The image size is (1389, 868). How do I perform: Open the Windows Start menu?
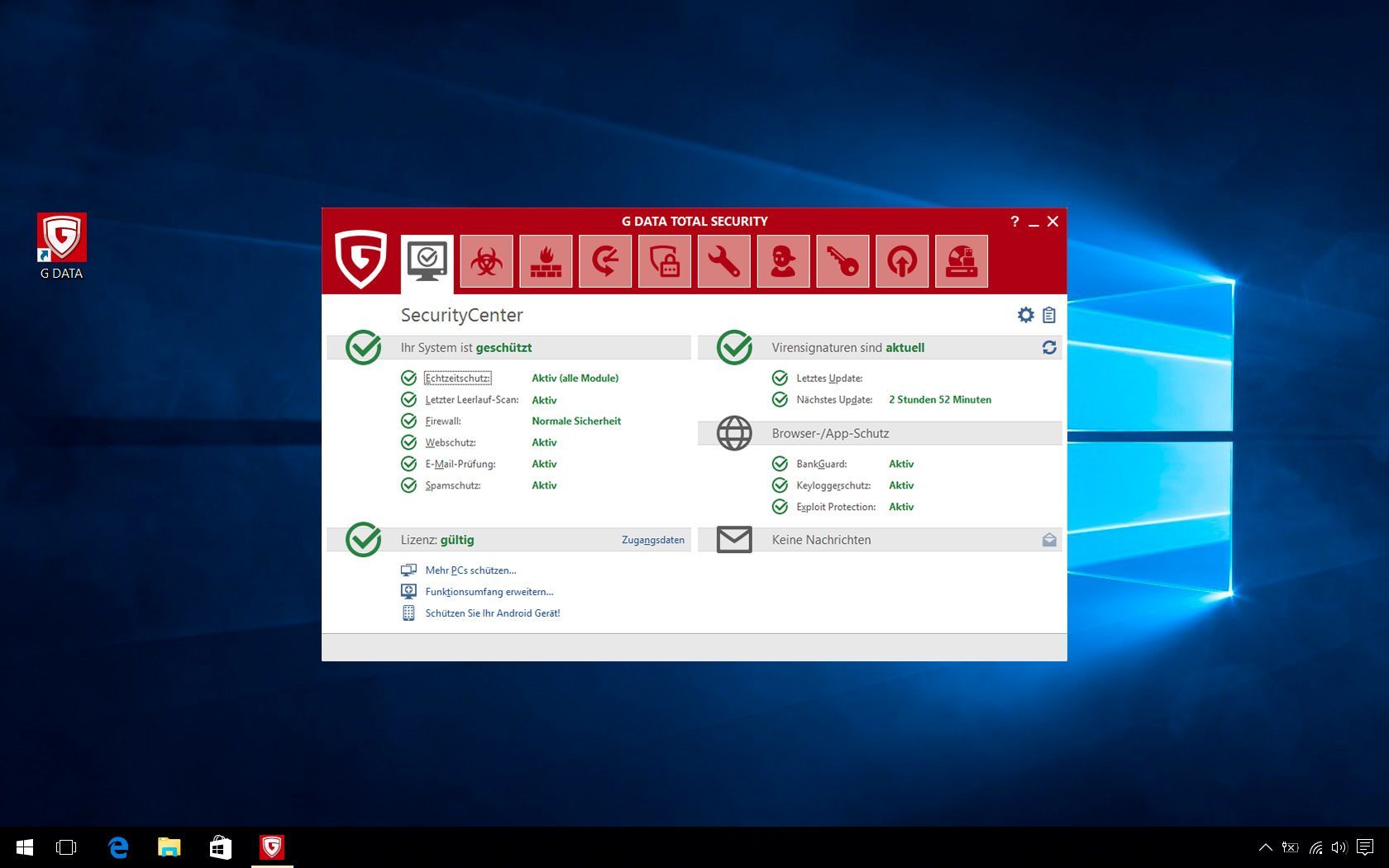(25, 847)
